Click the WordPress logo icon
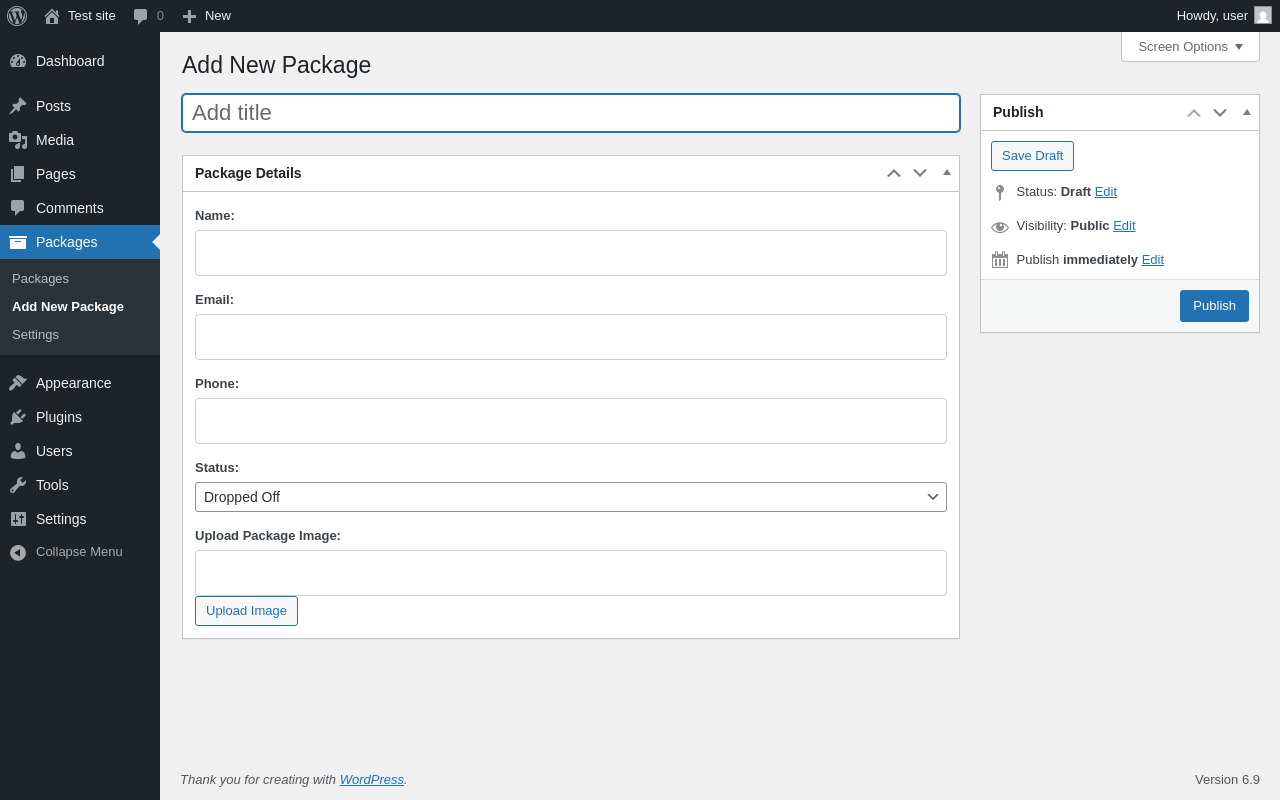This screenshot has width=1280, height=800. (x=17, y=16)
